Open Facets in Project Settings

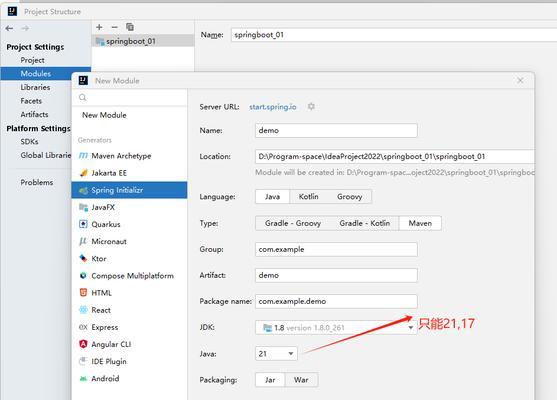(x=31, y=101)
